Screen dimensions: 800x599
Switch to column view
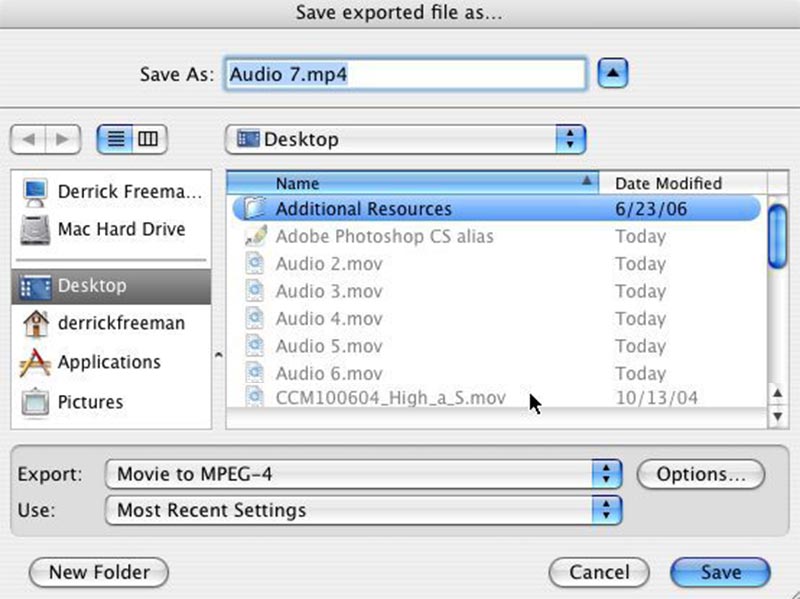[x=148, y=139]
